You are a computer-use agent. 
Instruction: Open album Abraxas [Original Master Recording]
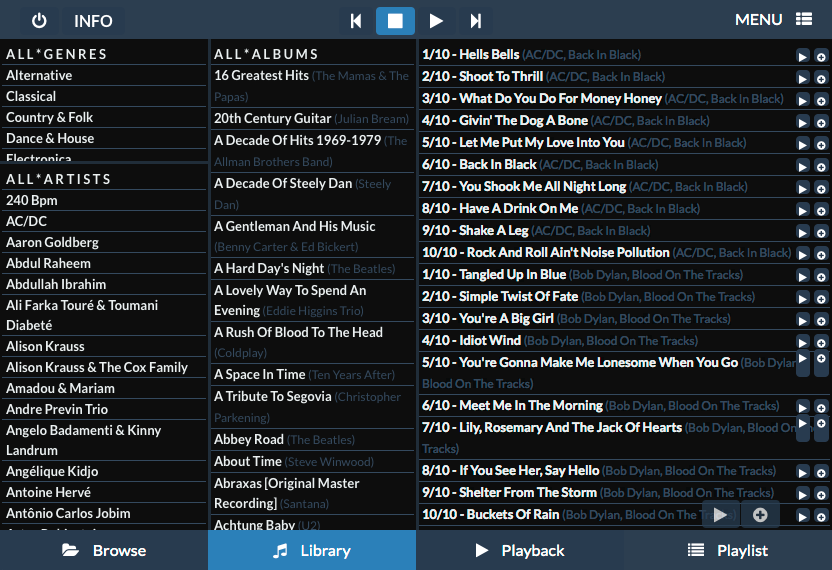[313, 493]
